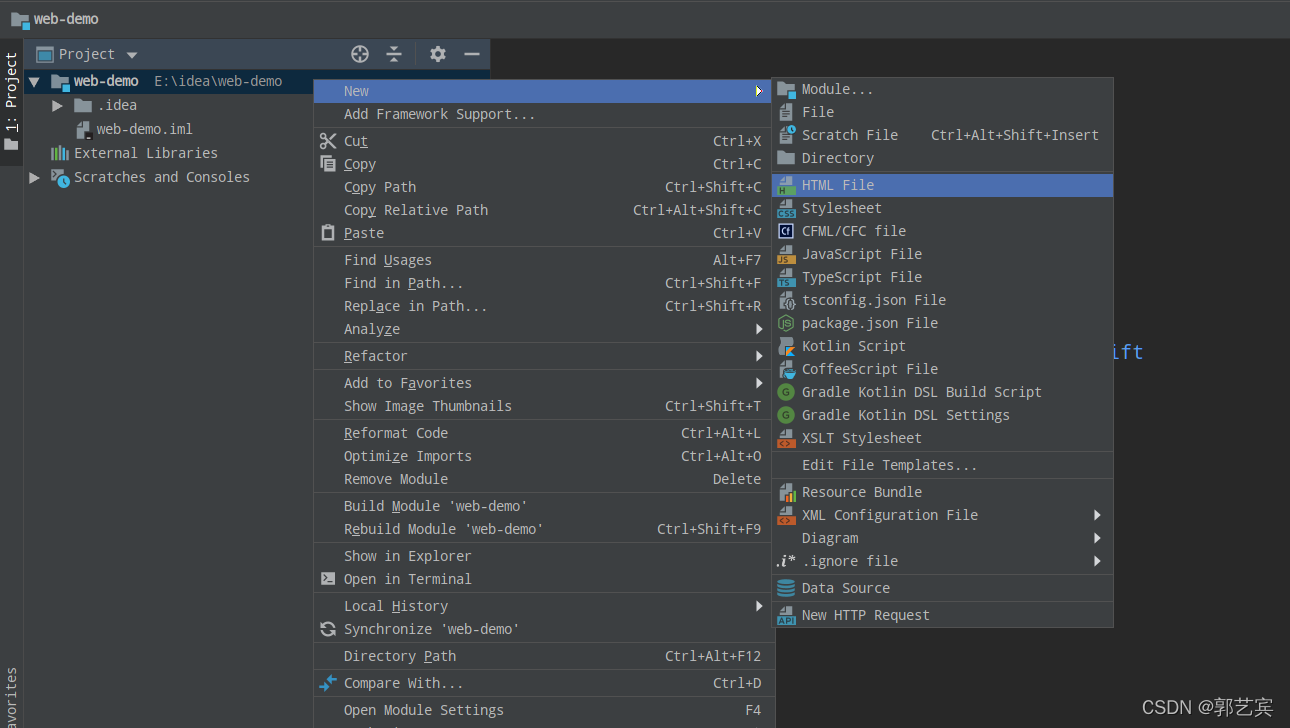Expand the Refactor submenu
Viewport: 1290px width, 728px height.
pyautogui.click(x=759, y=356)
